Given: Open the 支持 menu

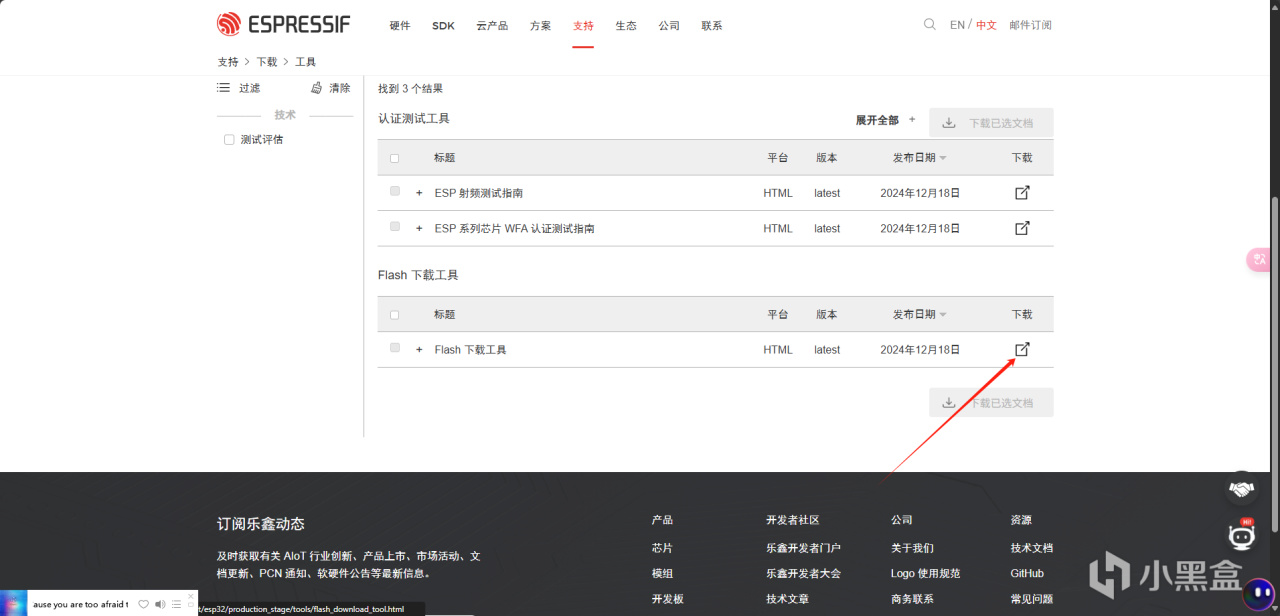Looking at the screenshot, I should click(583, 26).
